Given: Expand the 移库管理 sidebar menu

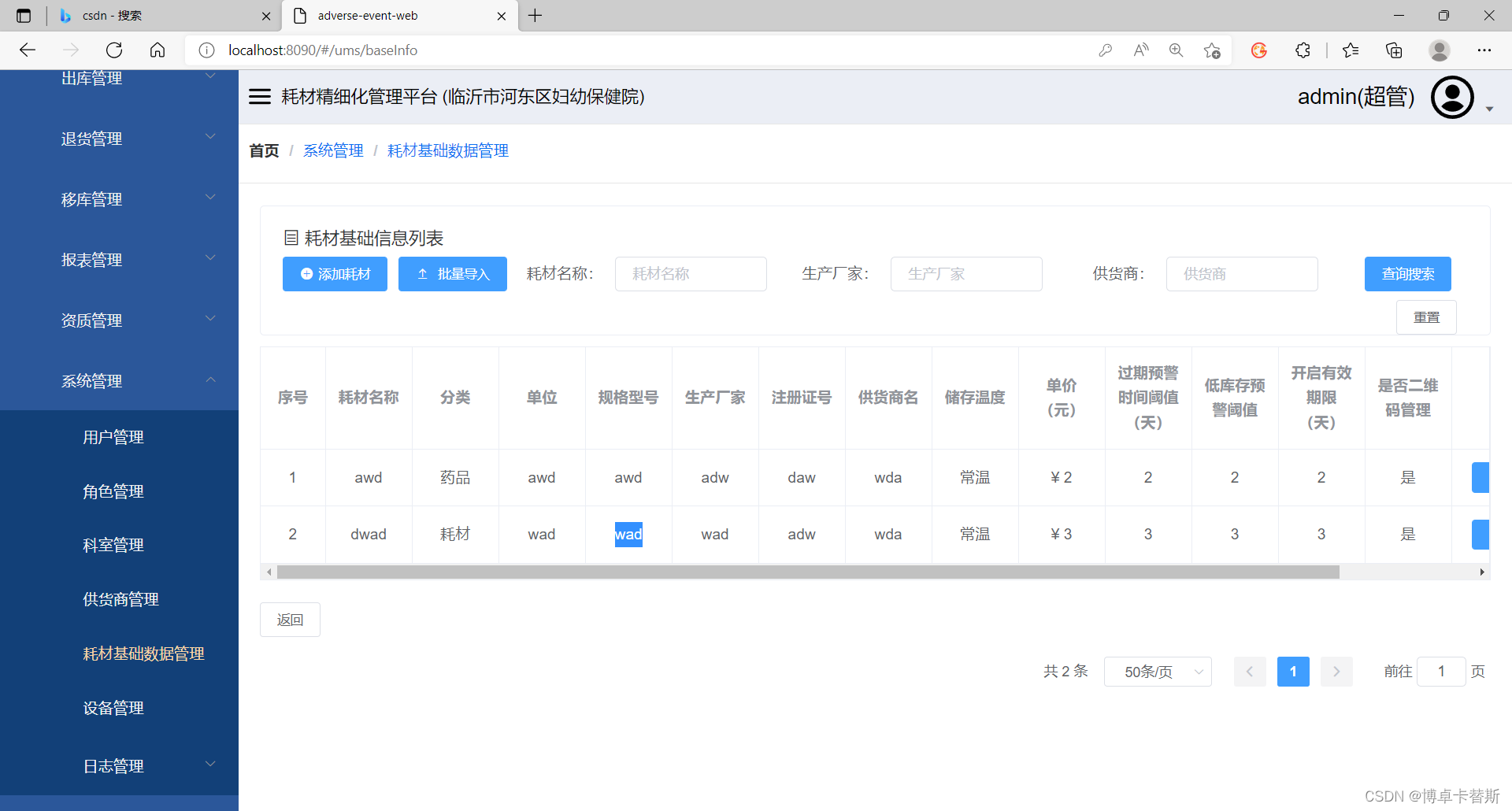Looking at the screenshot, I should (x=119, y=199).
